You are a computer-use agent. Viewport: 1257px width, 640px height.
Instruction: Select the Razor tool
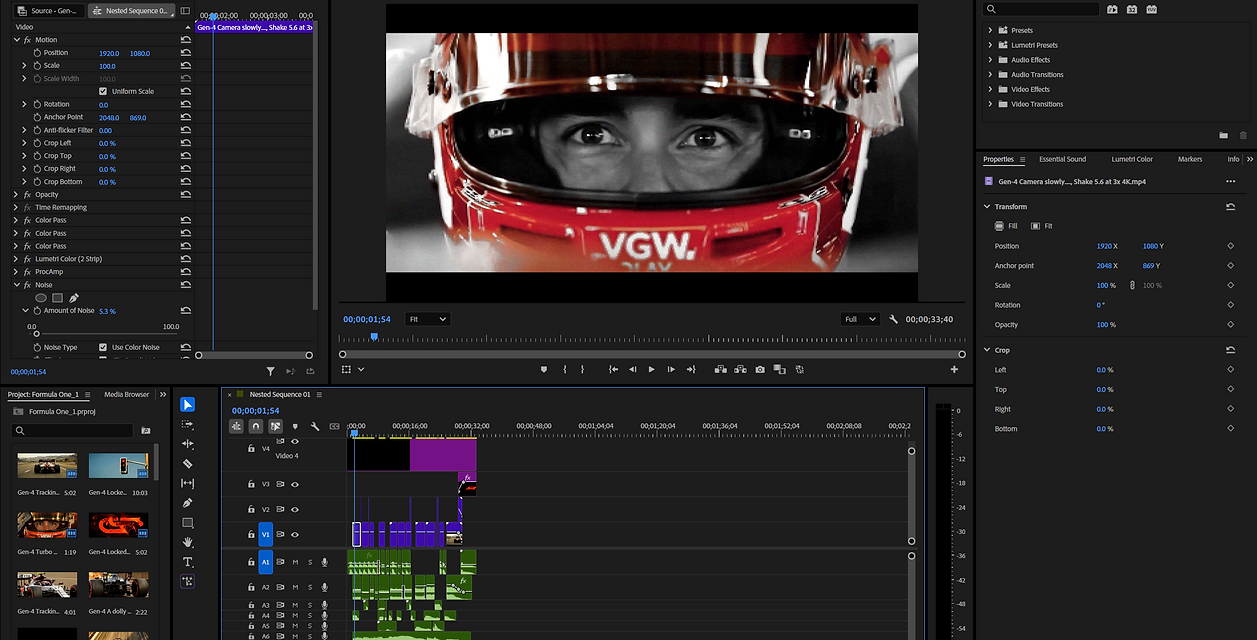coord(188,464)
